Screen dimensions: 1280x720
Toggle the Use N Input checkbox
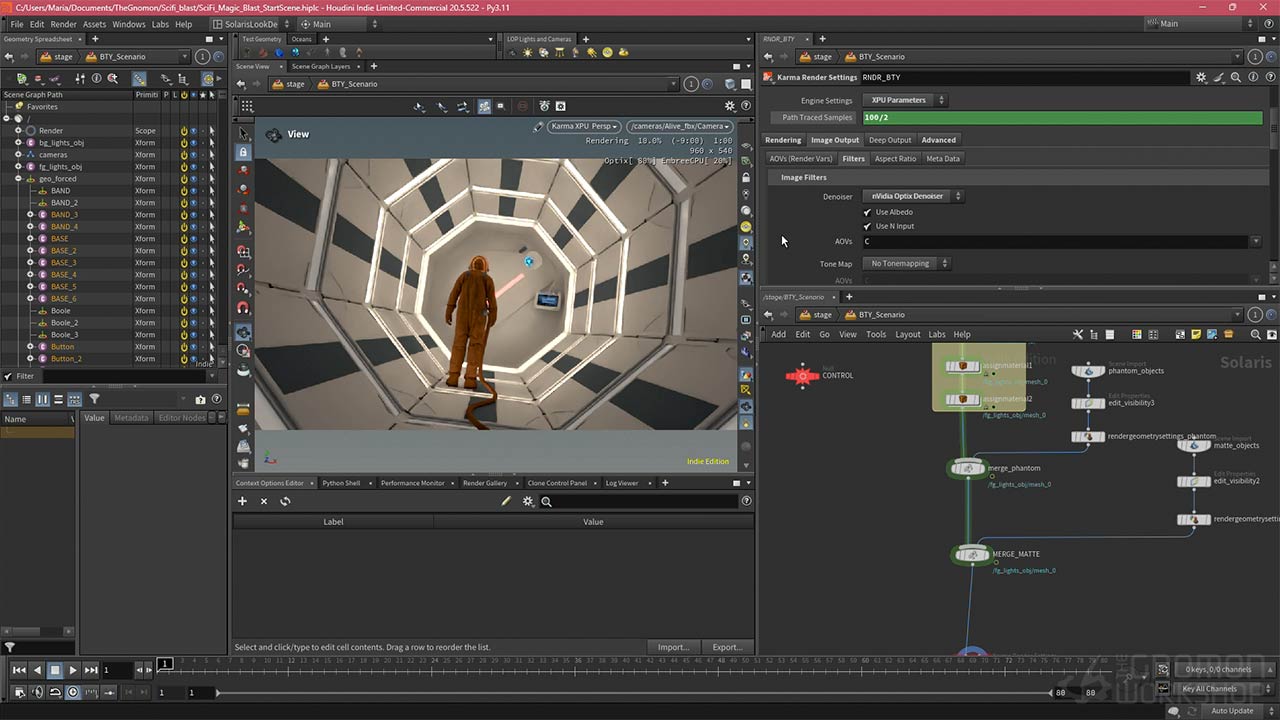click(x=867, y=226)
